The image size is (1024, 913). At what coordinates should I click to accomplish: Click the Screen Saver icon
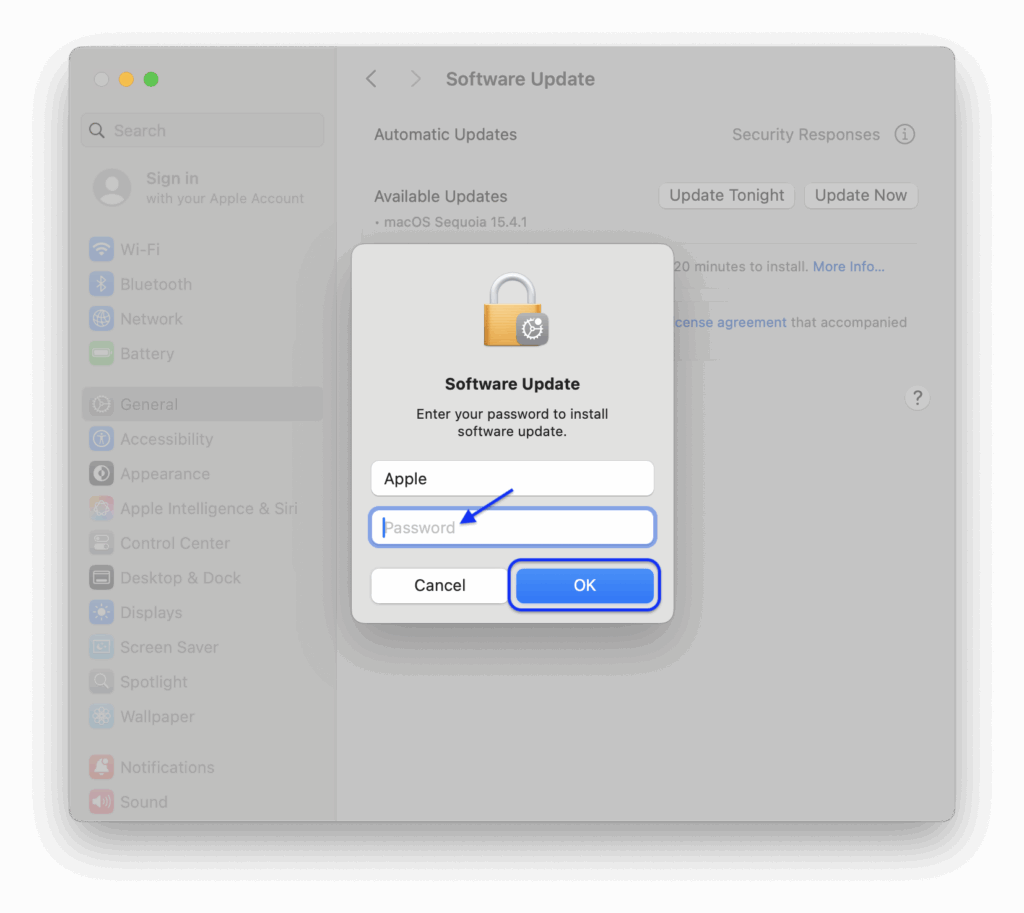pos(101,647)
